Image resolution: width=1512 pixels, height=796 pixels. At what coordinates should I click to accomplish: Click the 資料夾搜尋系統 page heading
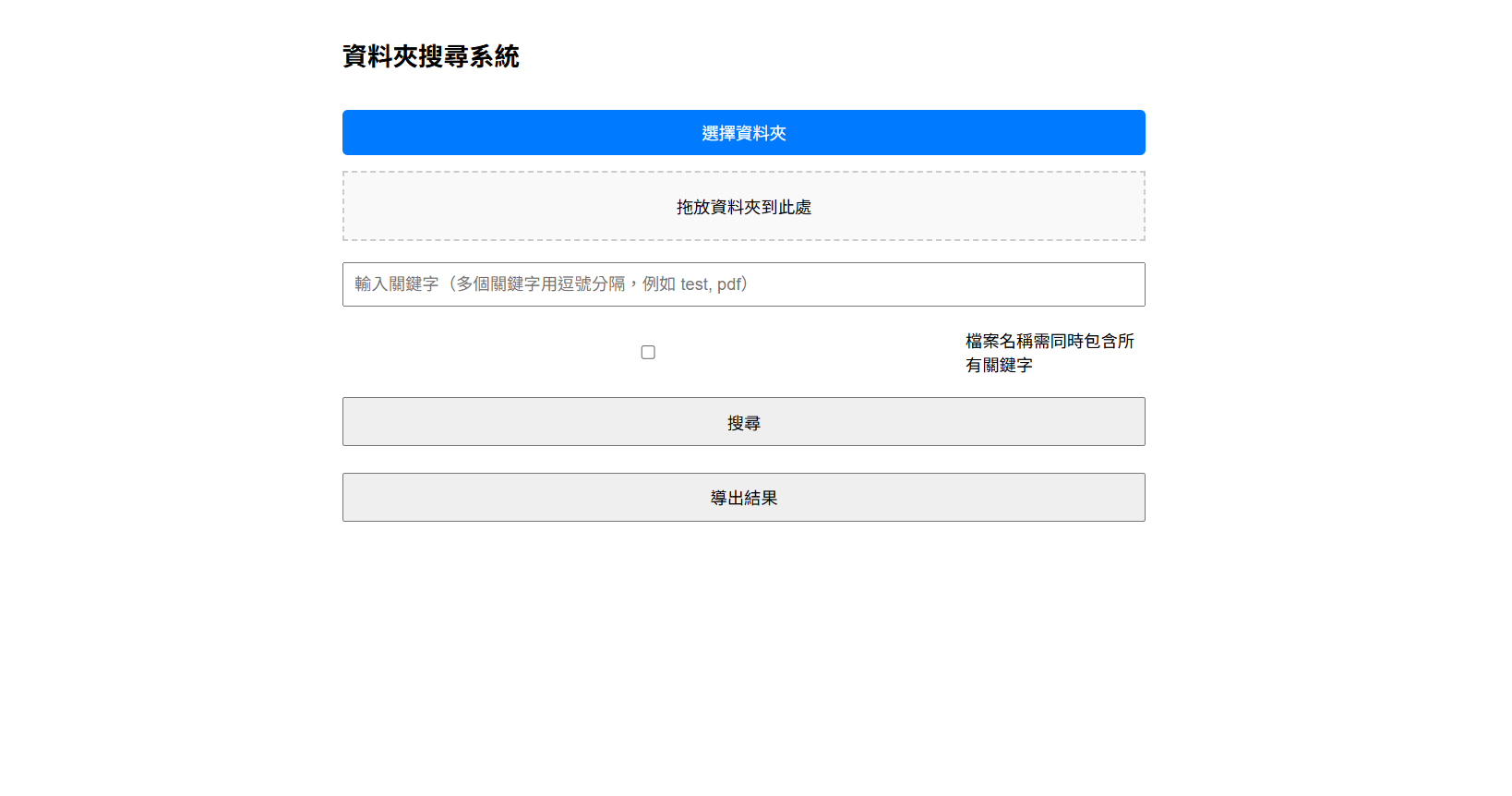pos(430,56)
